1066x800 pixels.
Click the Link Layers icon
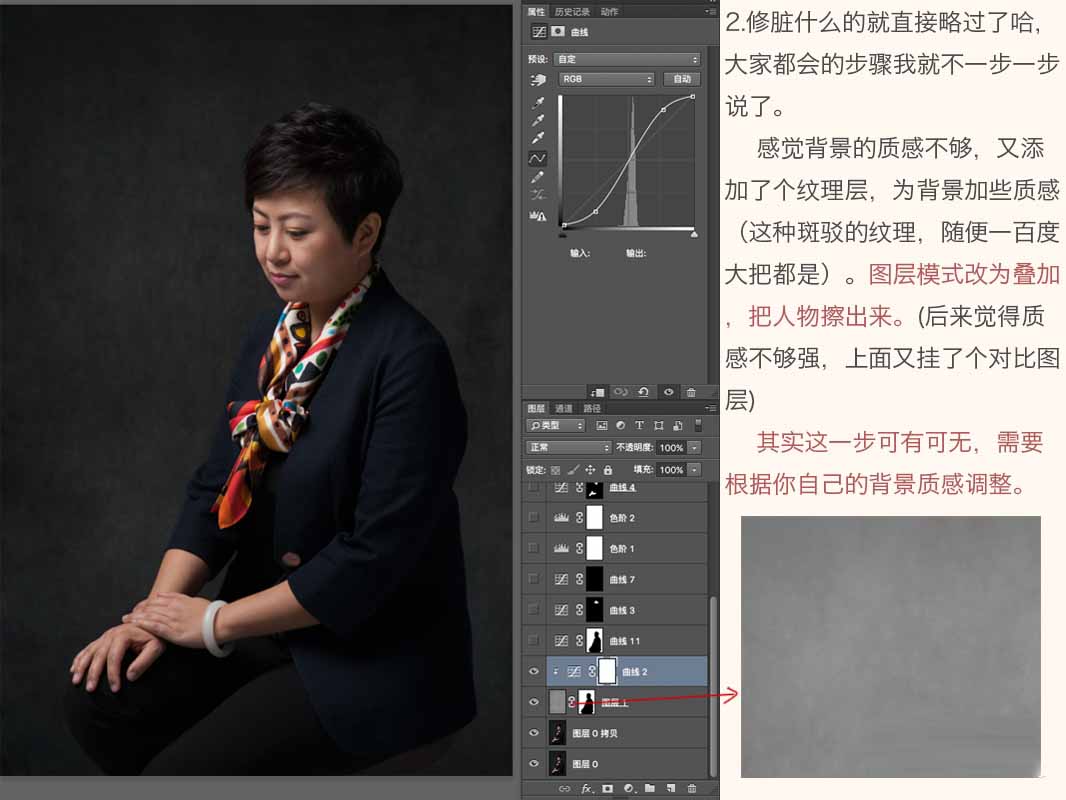565,788
